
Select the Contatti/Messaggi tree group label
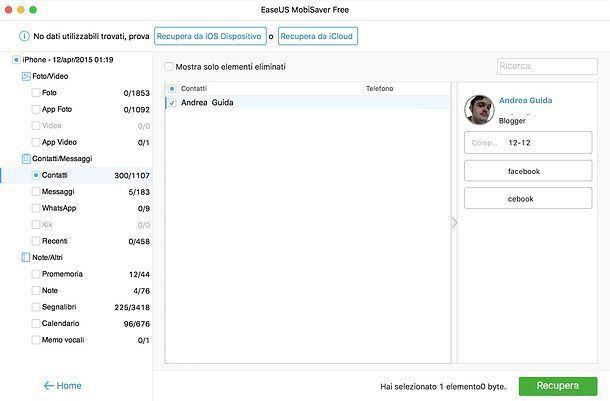tap(62, 159)
